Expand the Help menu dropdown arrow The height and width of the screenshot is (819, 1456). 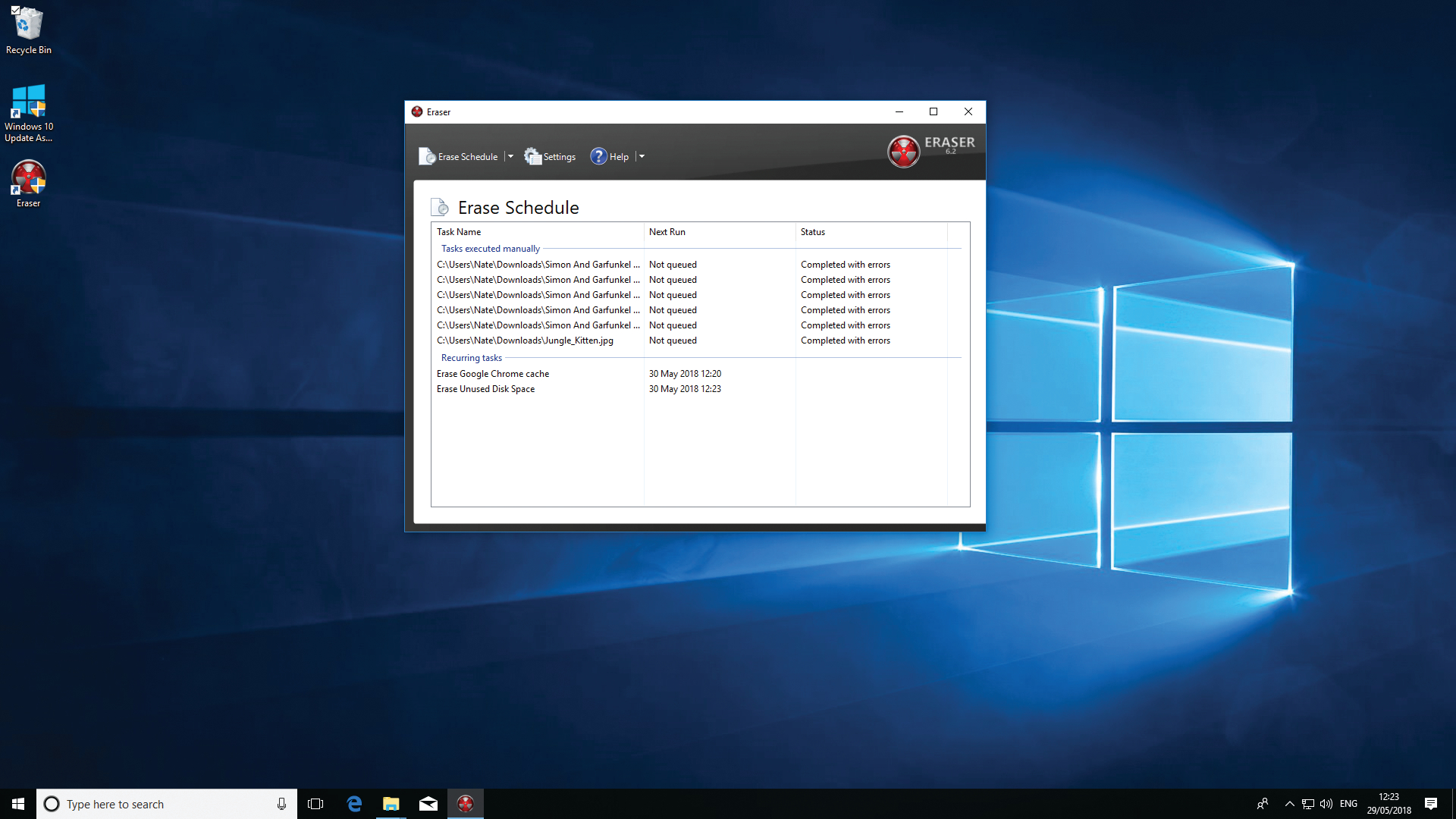click(640, 156)
